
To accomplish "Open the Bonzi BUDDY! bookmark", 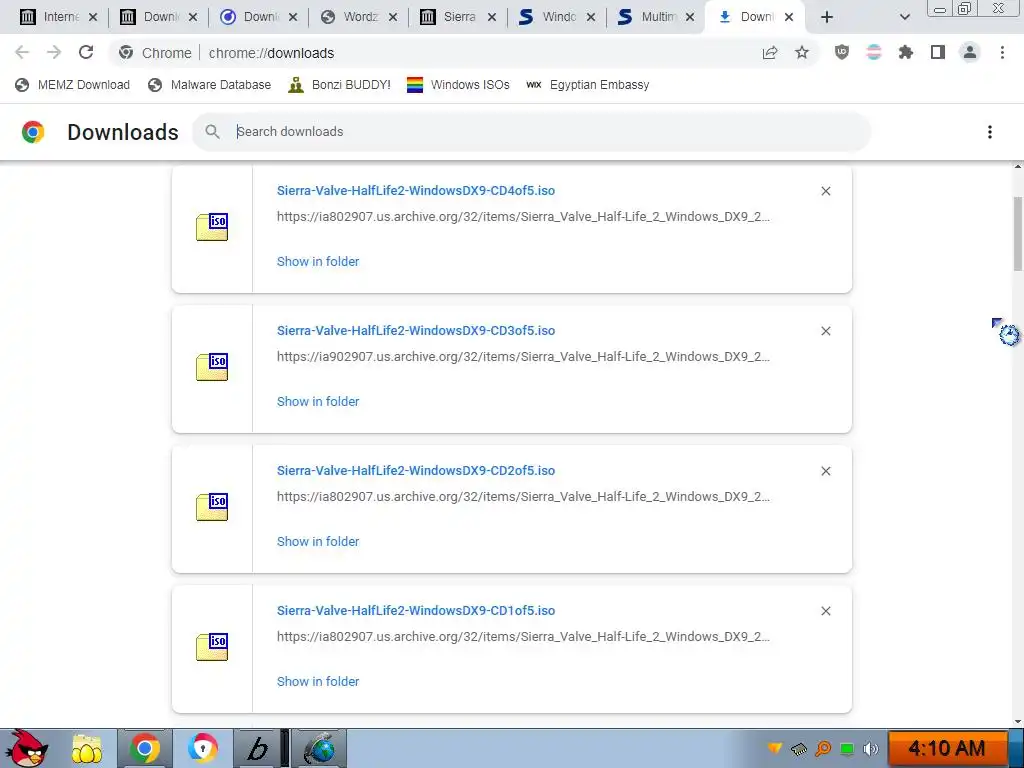I will pyautogui.click(x=340, y=85).
